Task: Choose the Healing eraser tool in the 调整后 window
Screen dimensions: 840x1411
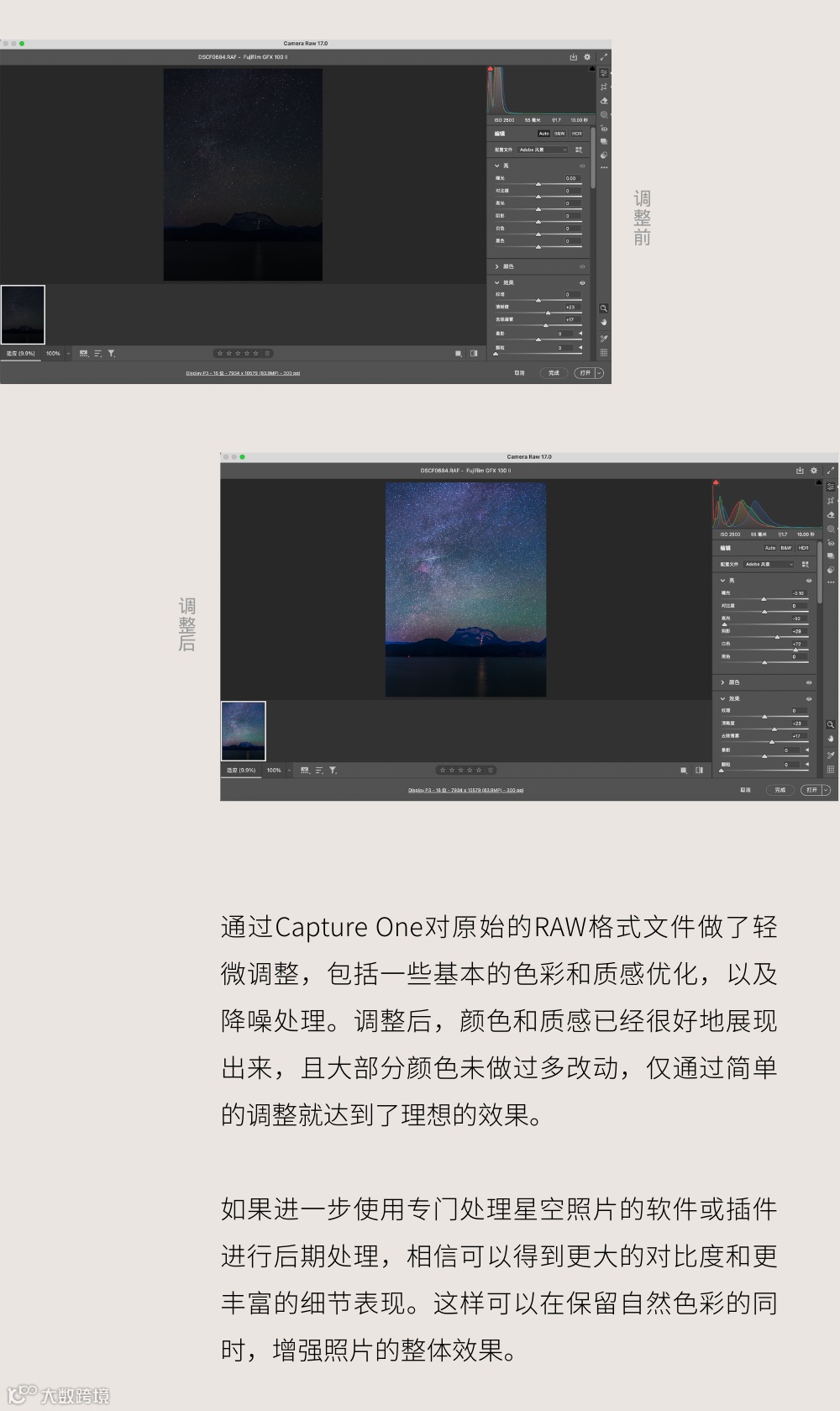Action: point(831,515)
